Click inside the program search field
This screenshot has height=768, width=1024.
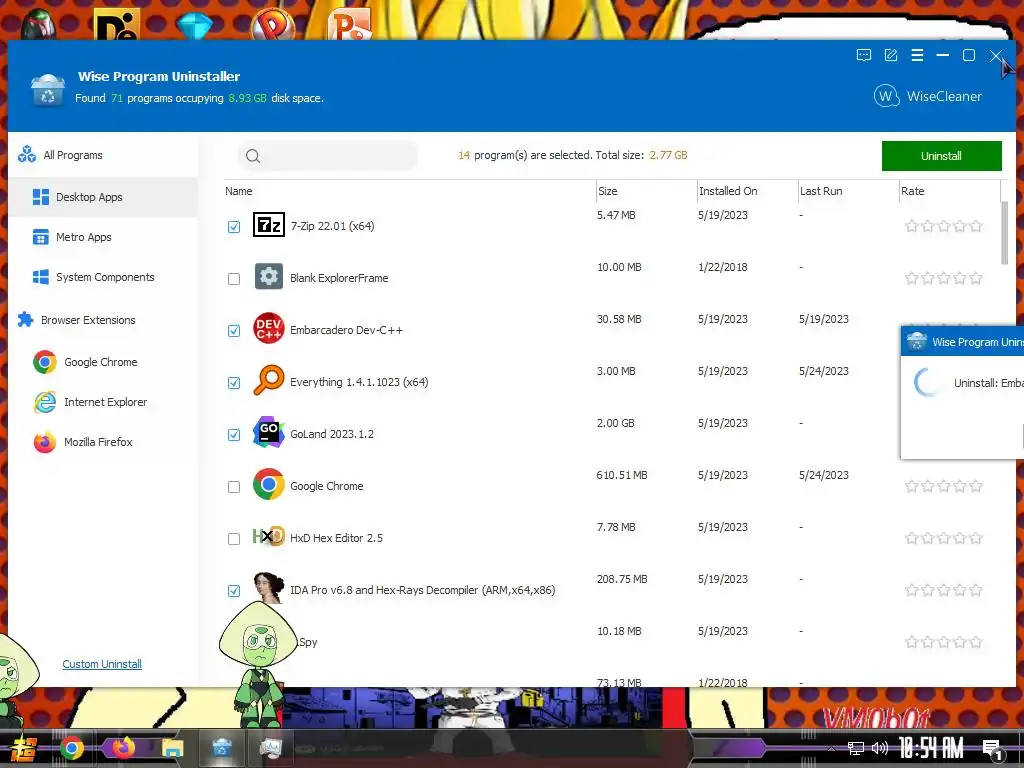click(328, 155)
